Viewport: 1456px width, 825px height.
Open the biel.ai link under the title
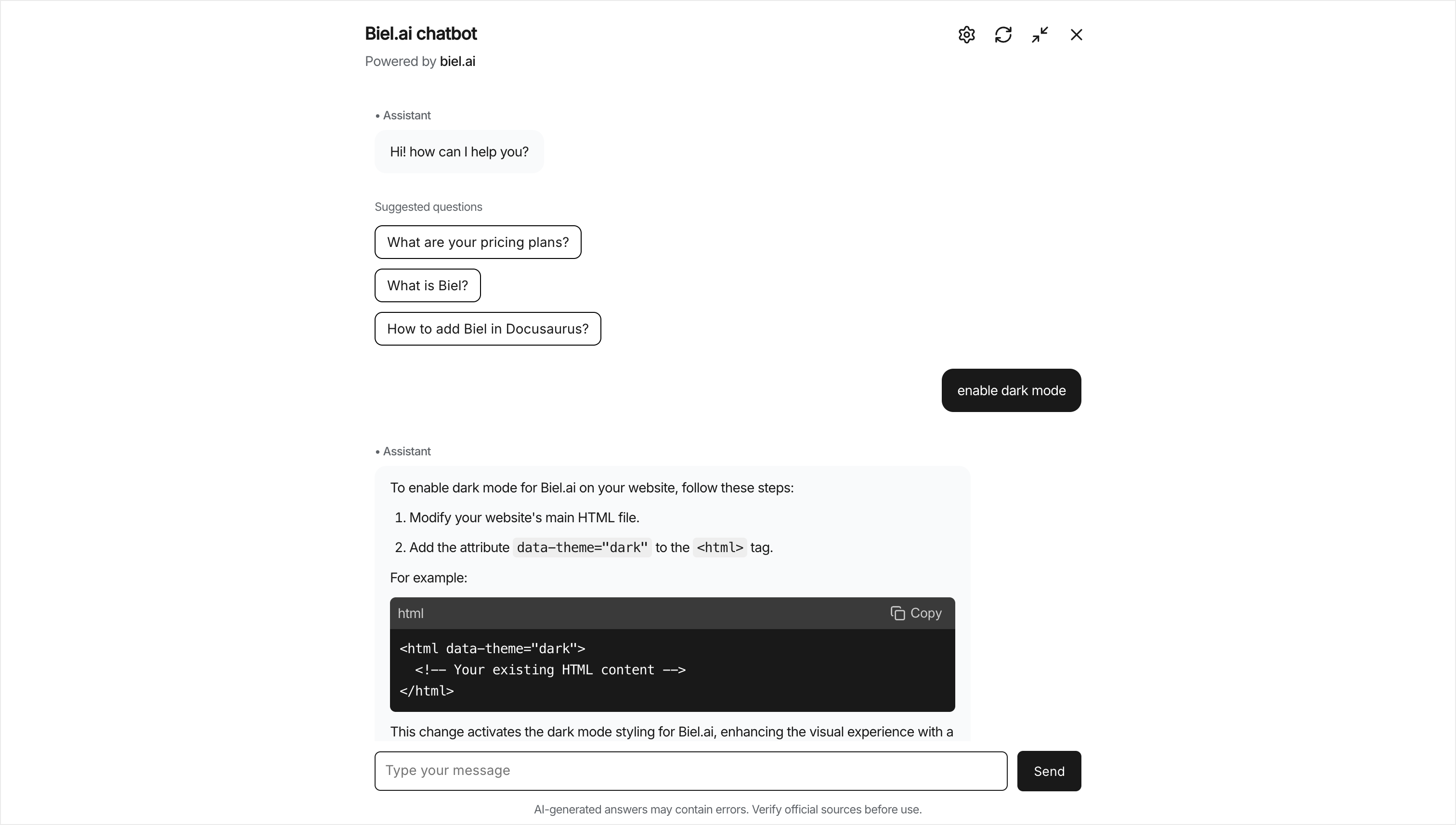457,61
